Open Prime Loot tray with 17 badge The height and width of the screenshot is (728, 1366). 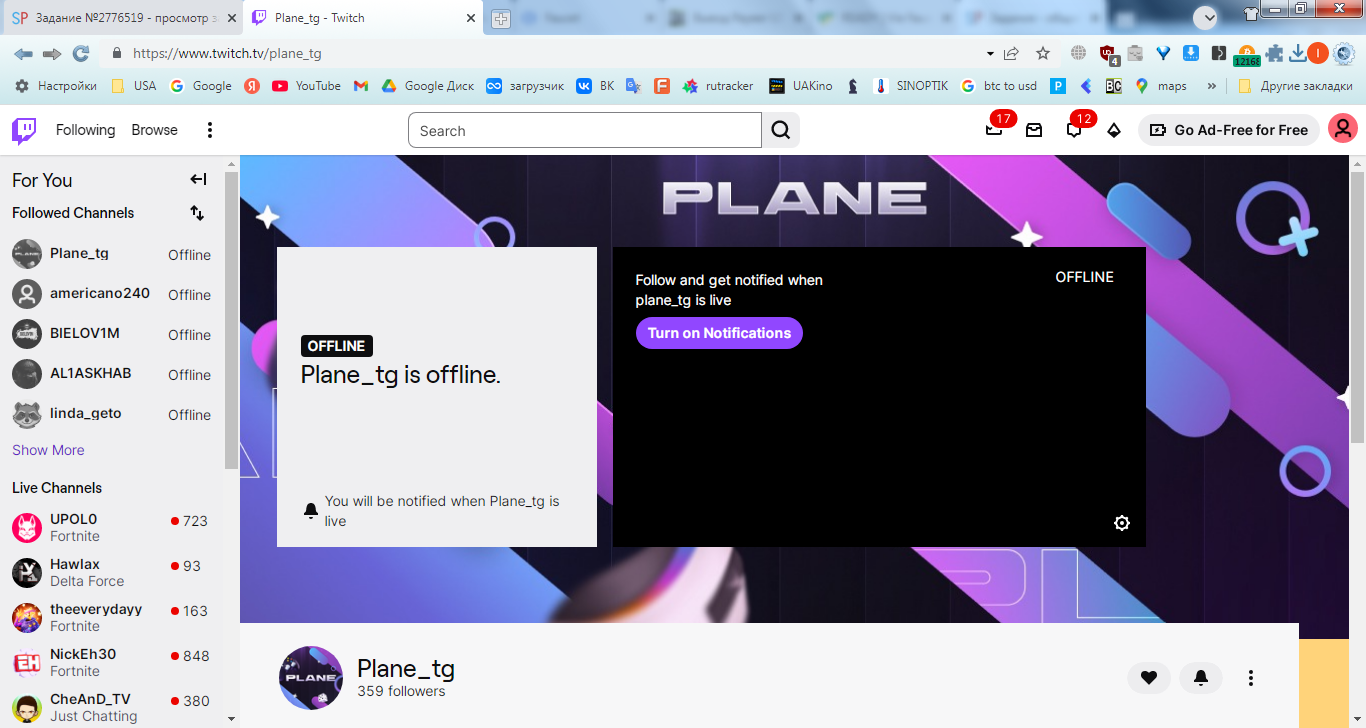994,130
